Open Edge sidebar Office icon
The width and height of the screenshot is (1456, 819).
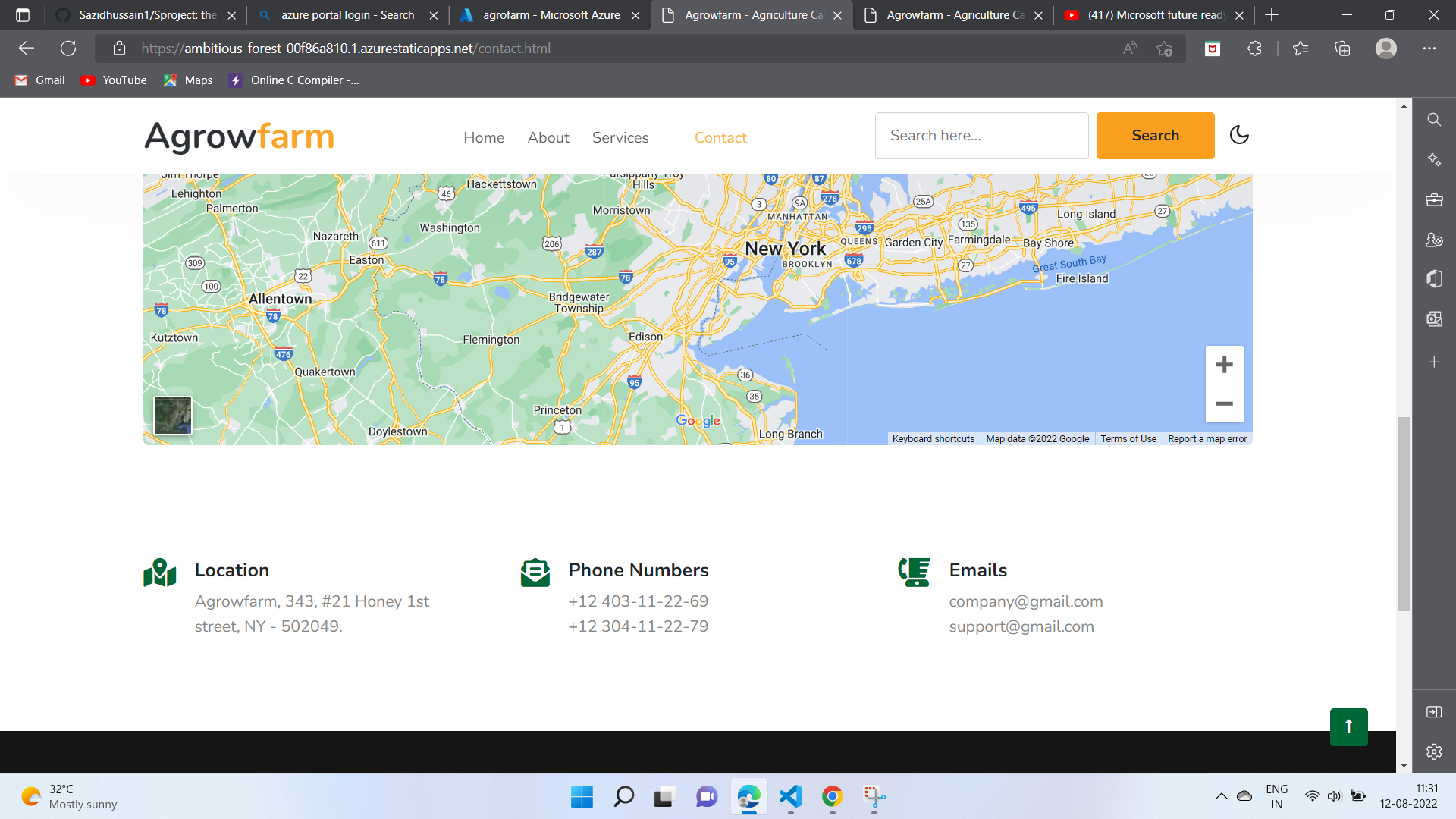1434,279
